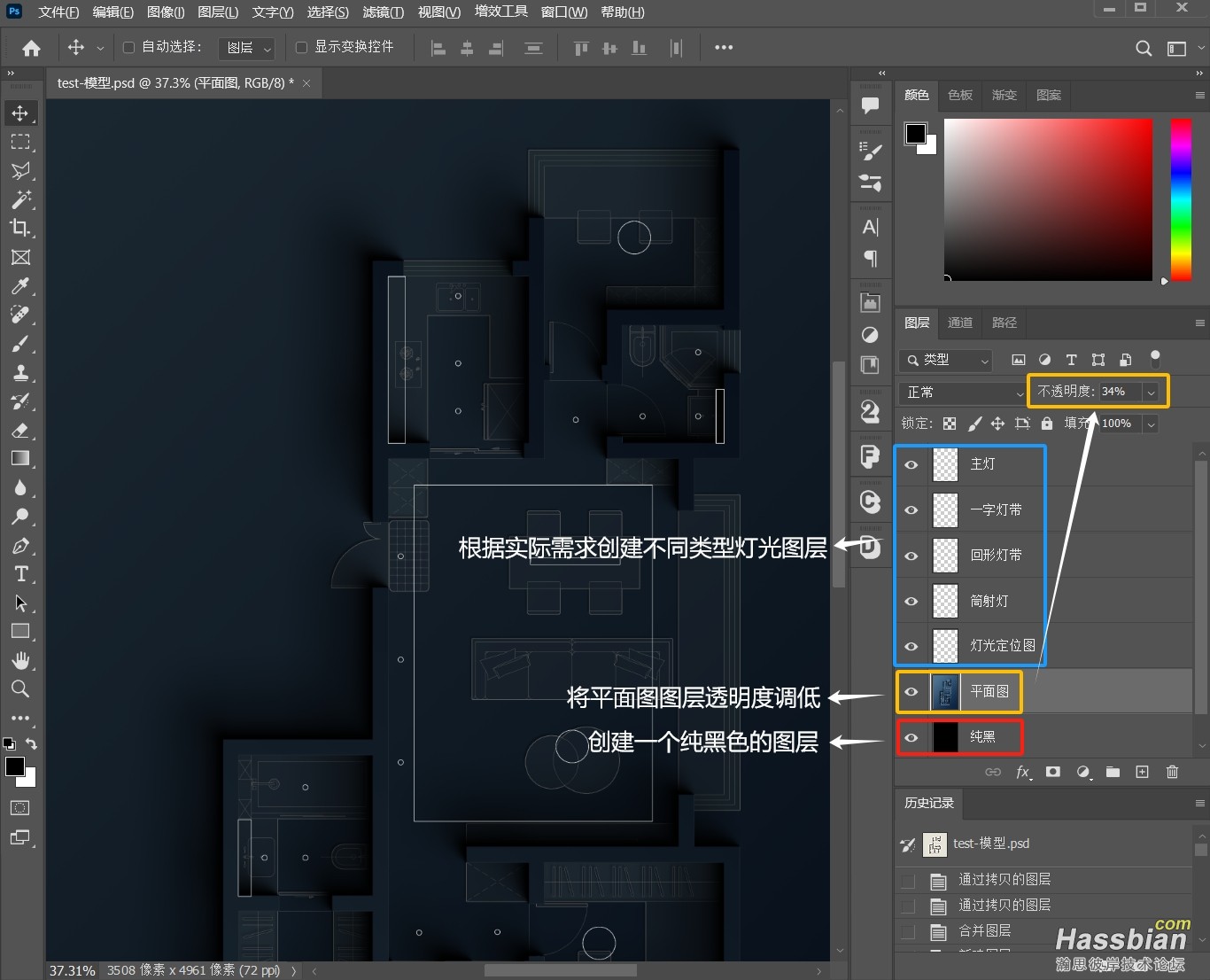
Task: Select the Hand tool
Action: (x=20, y=660)
